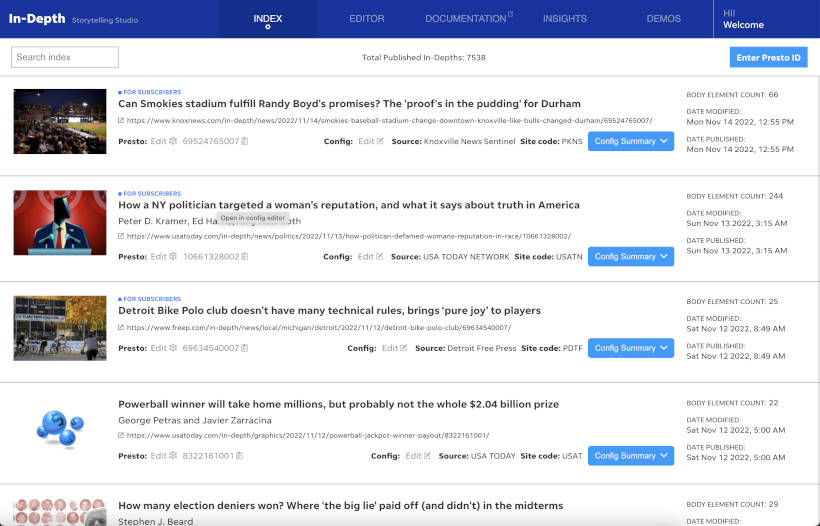The height and width of the screenshot is (526, 820).
Task: Open external link icon beside powerball-jackpot URL
Action: pos(121,436)
